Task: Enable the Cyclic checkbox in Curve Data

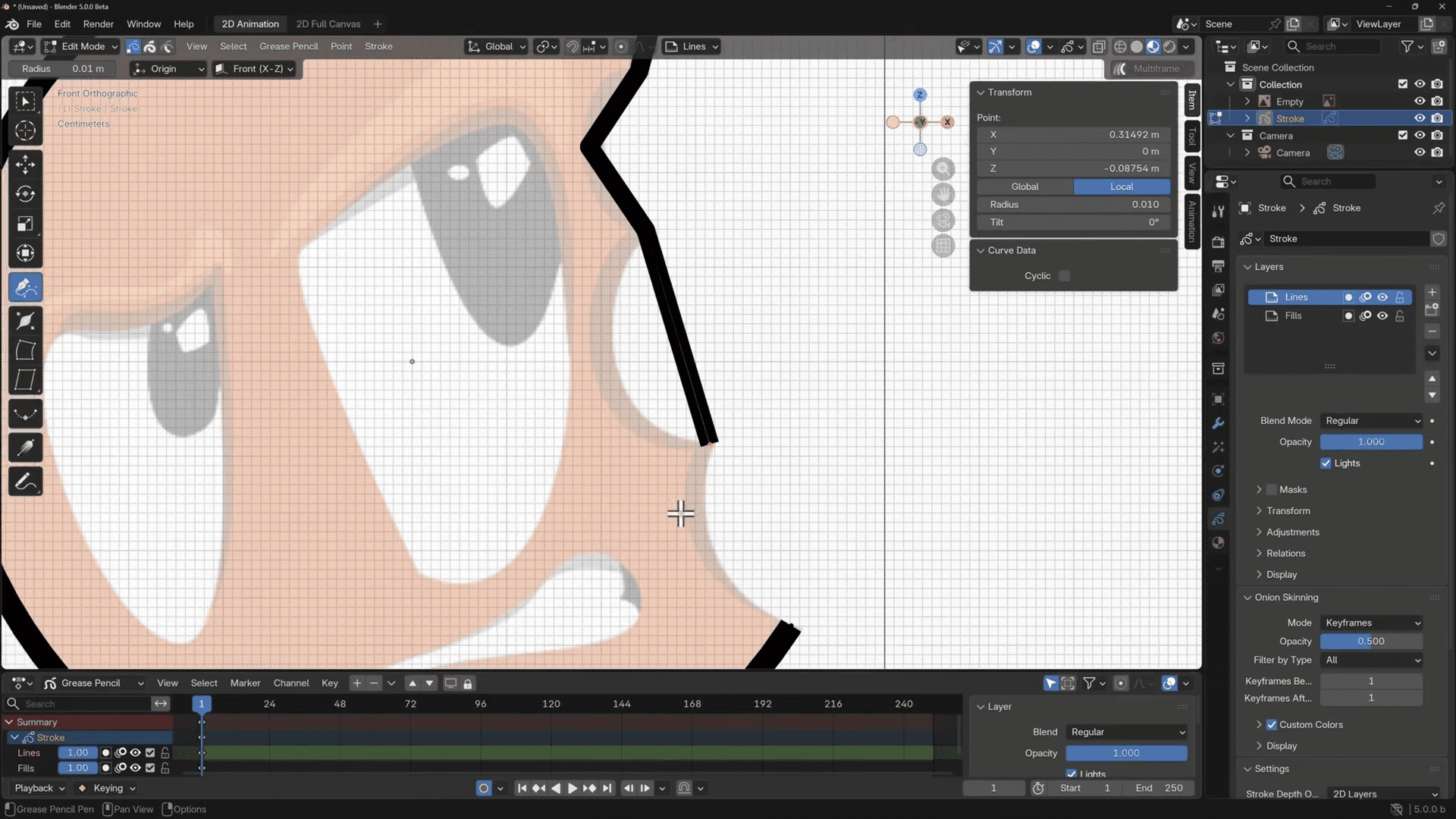Action: [x=1064, y=276]
